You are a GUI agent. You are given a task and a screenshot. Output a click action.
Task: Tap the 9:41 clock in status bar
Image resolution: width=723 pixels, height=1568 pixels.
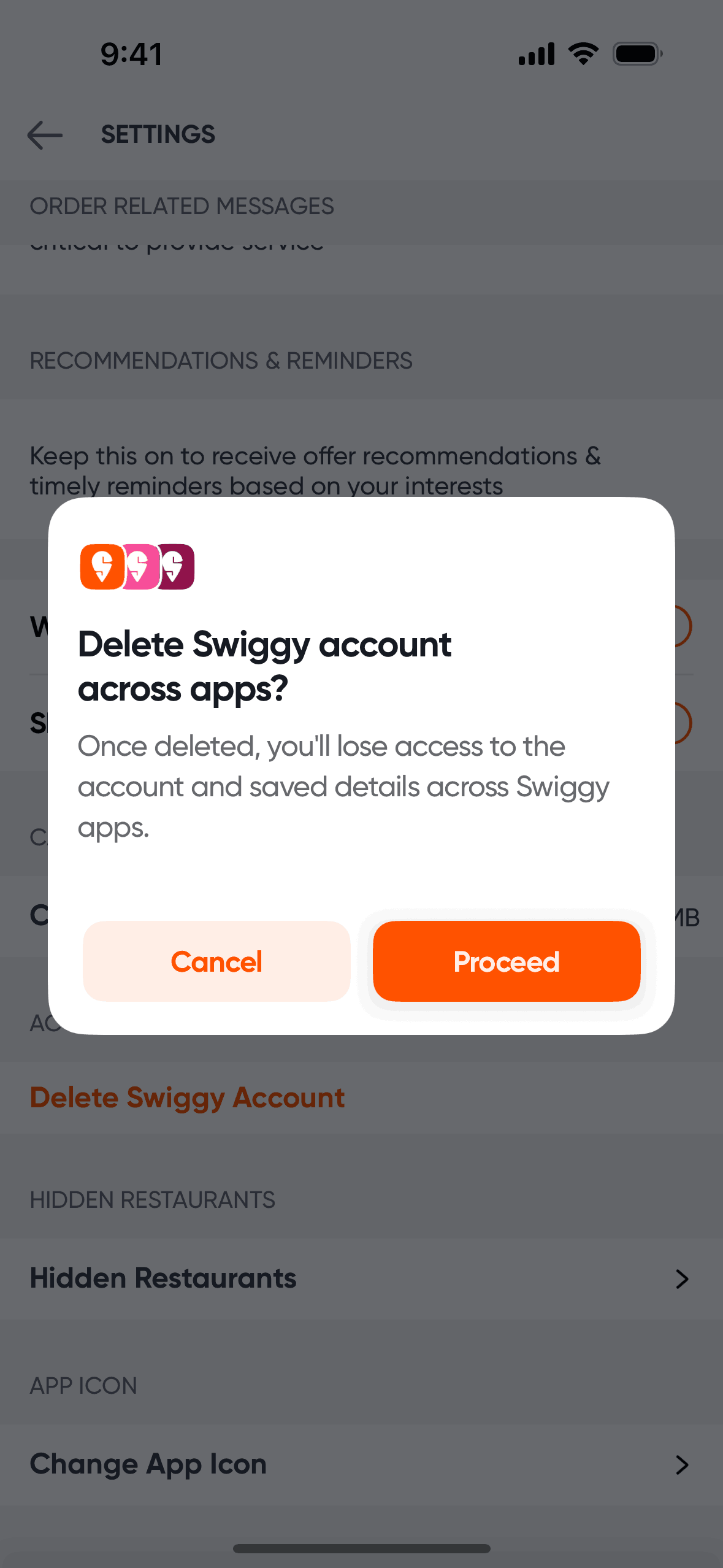click(131, 54)
